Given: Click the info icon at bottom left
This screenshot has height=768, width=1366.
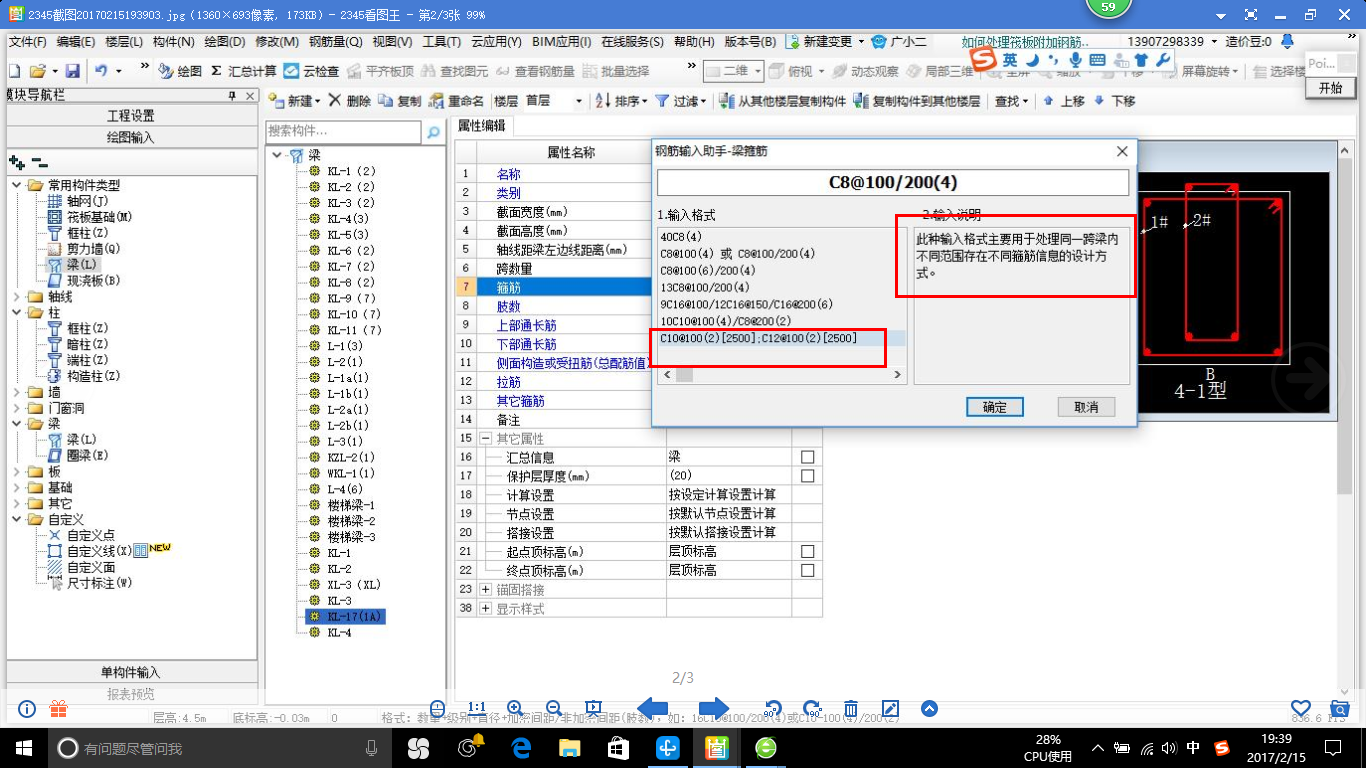Looking at the screenshot, I should point(27,709).
